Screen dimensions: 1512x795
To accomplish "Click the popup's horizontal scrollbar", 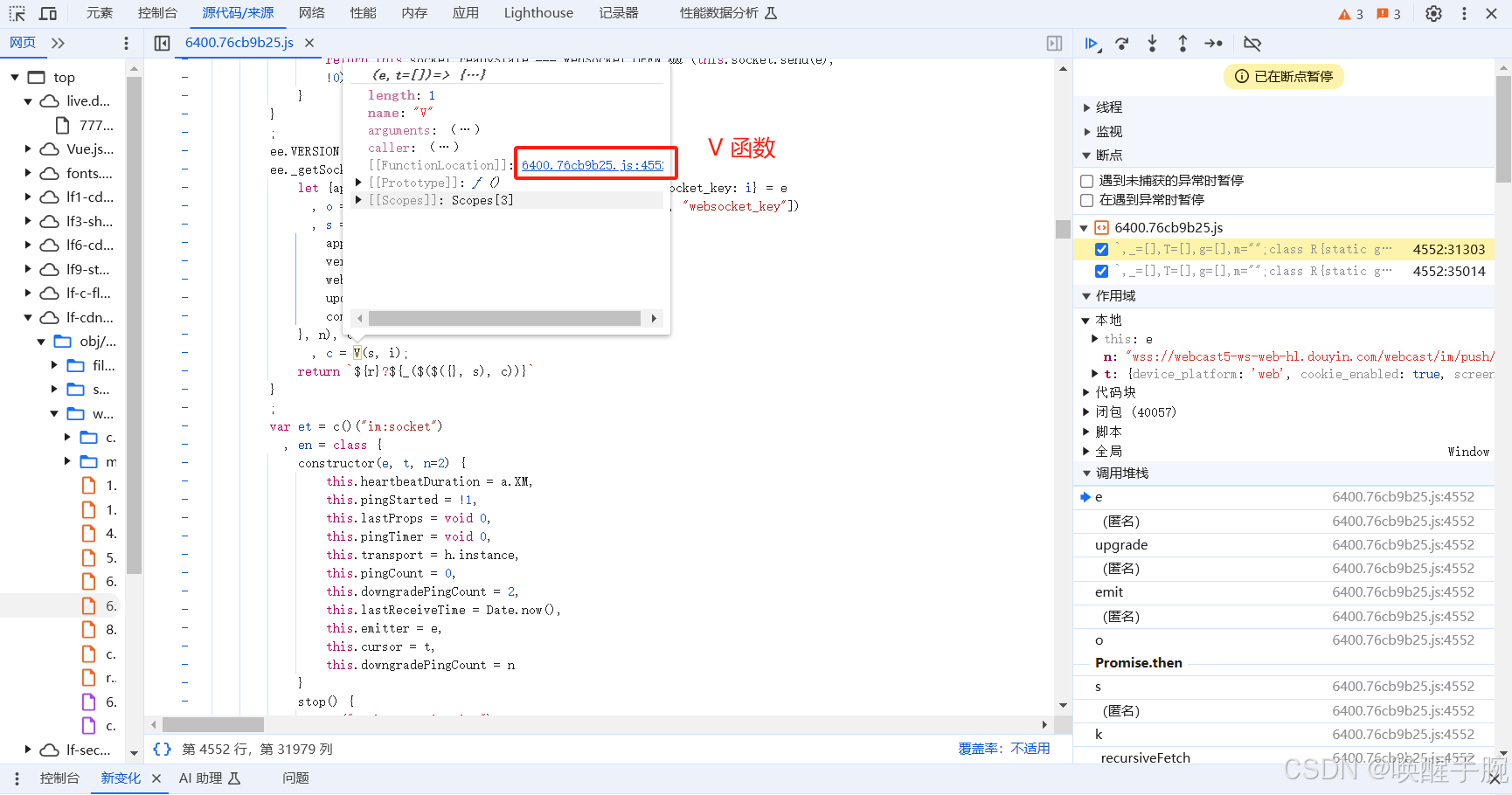I will click(505, 319).
